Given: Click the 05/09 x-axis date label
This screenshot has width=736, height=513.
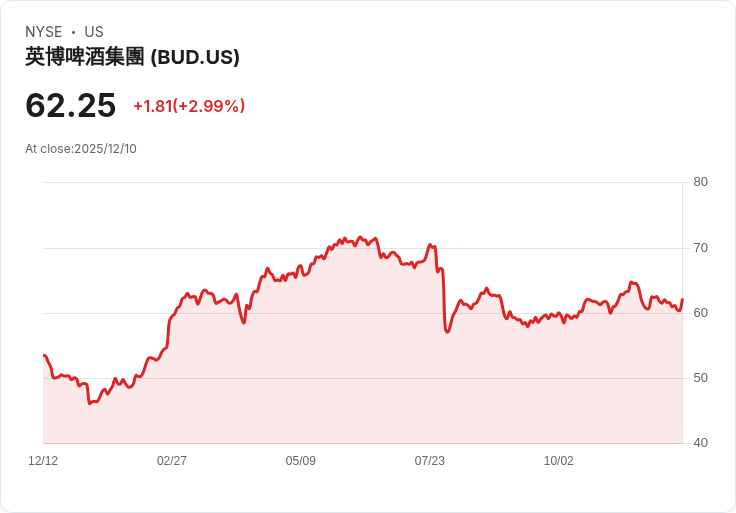Looking at the screenshot, I should tap(301, 461).
